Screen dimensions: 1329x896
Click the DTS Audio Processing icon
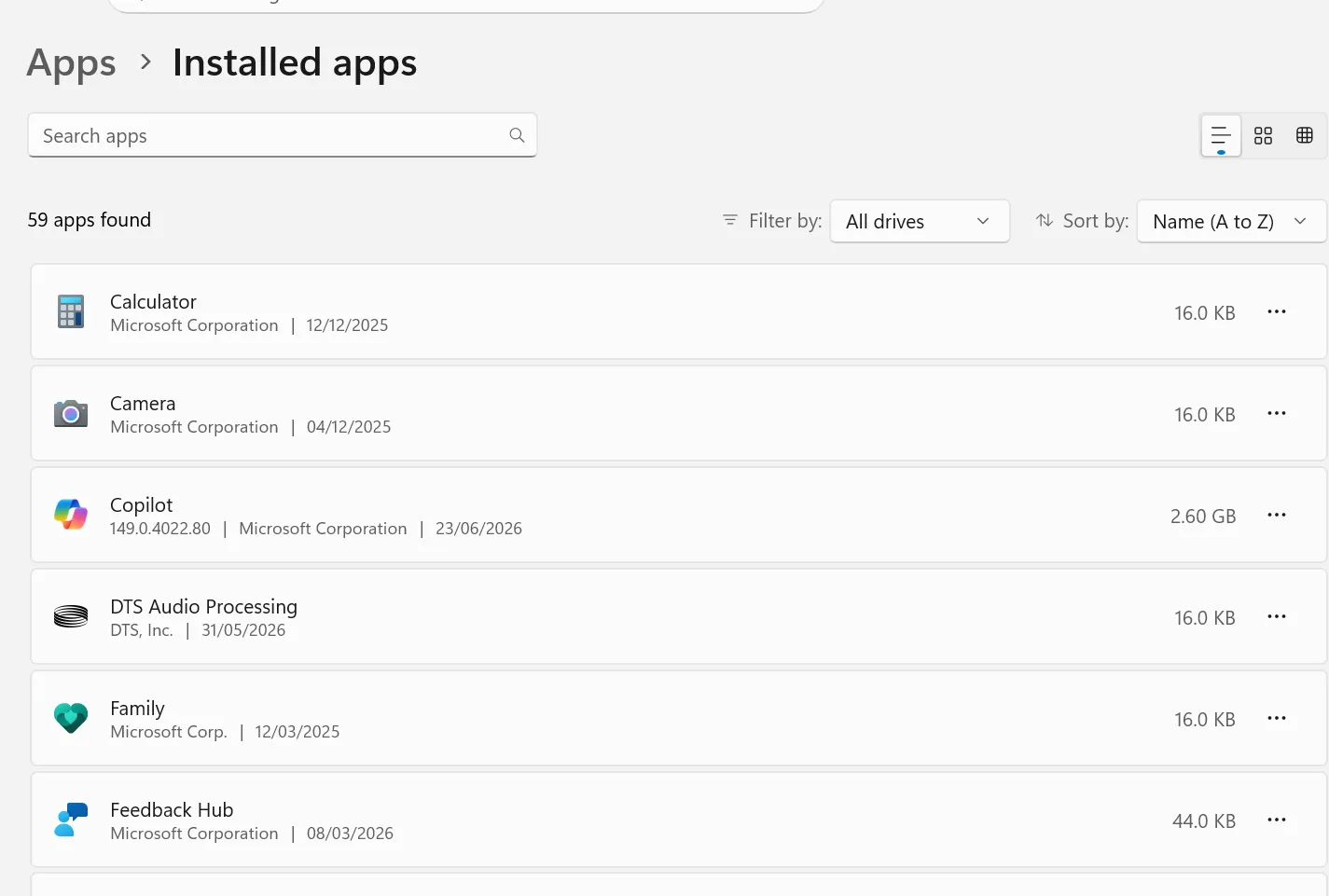coord(71,616)
